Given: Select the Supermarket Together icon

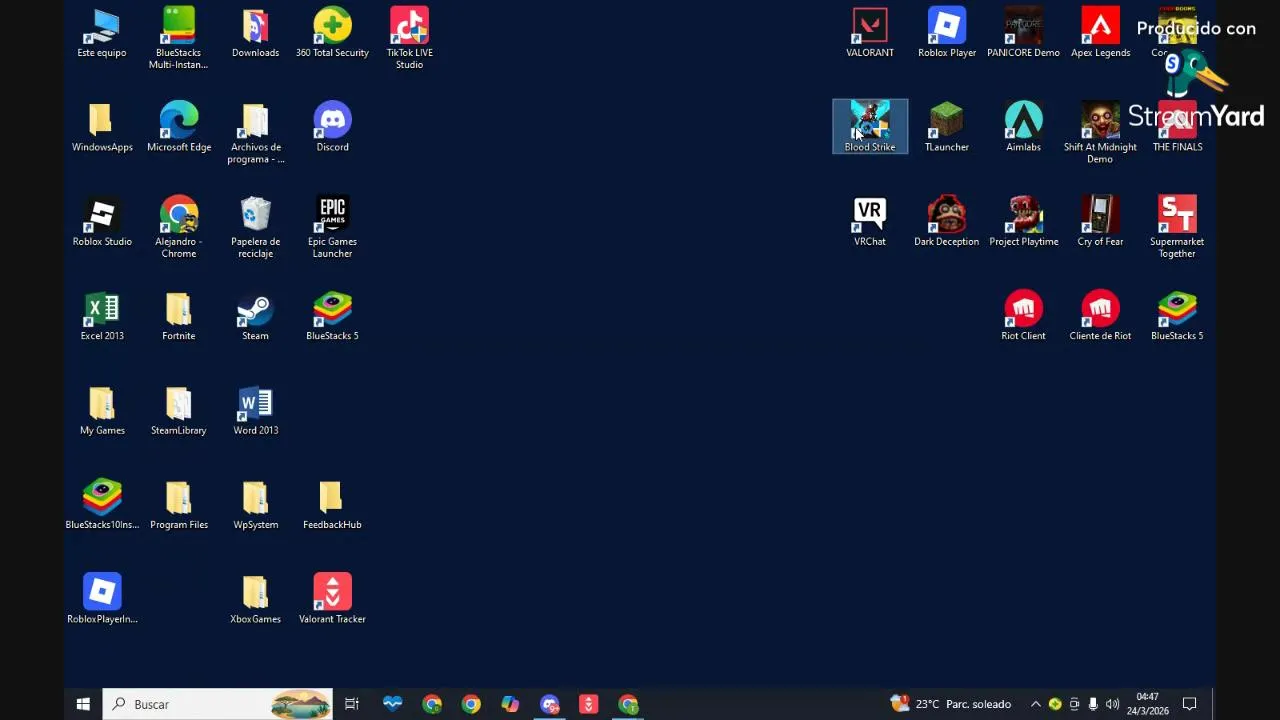Looking at the screenshot, I should [x=1177, y=228].
